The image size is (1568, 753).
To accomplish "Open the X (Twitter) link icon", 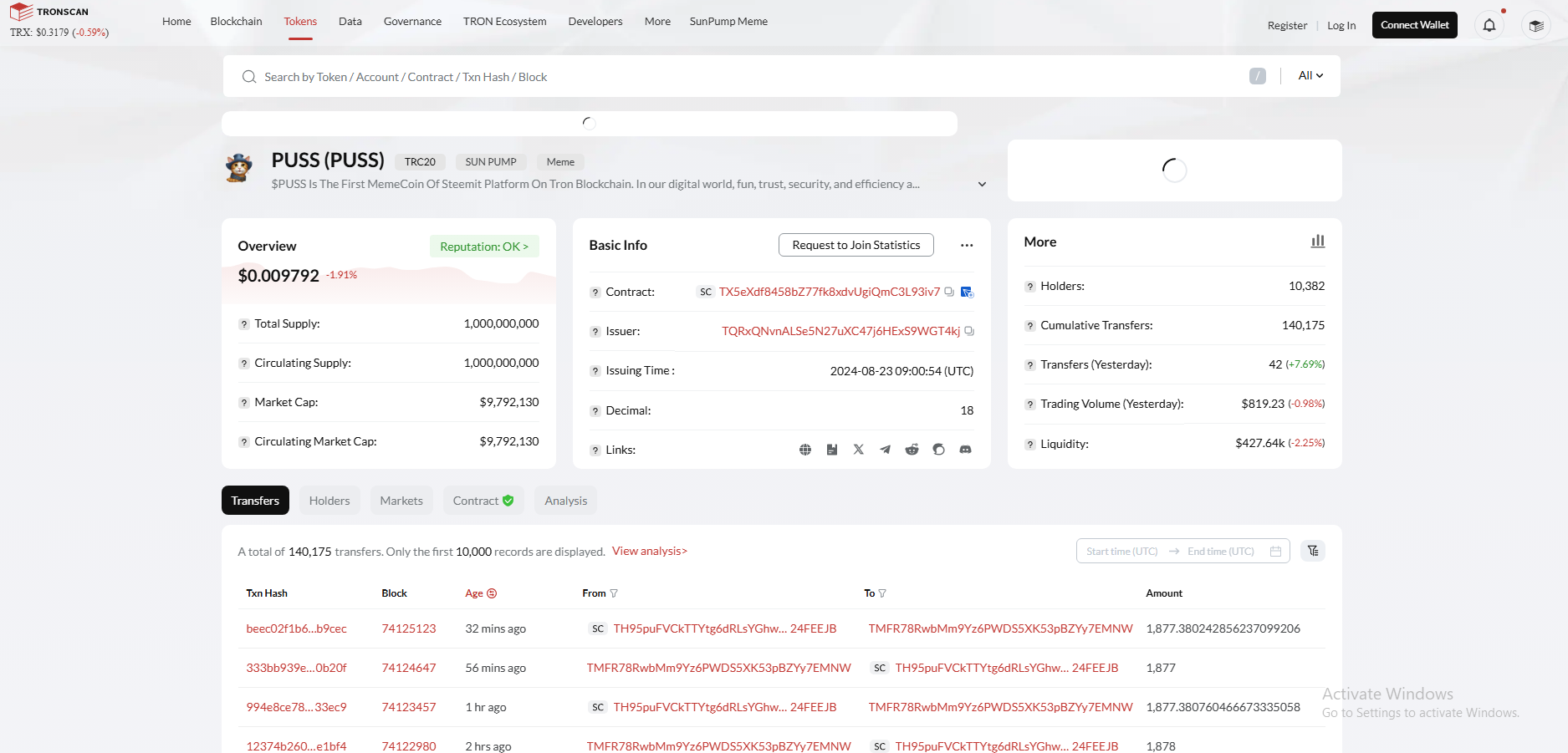I will click(x=858, y=450).
